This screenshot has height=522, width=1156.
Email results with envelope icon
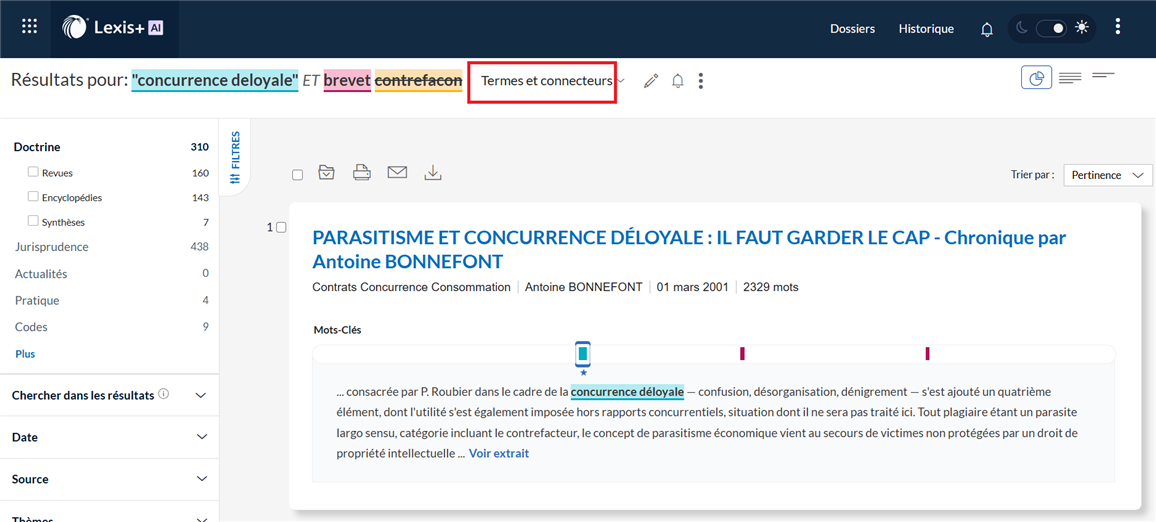coord(397,173)
